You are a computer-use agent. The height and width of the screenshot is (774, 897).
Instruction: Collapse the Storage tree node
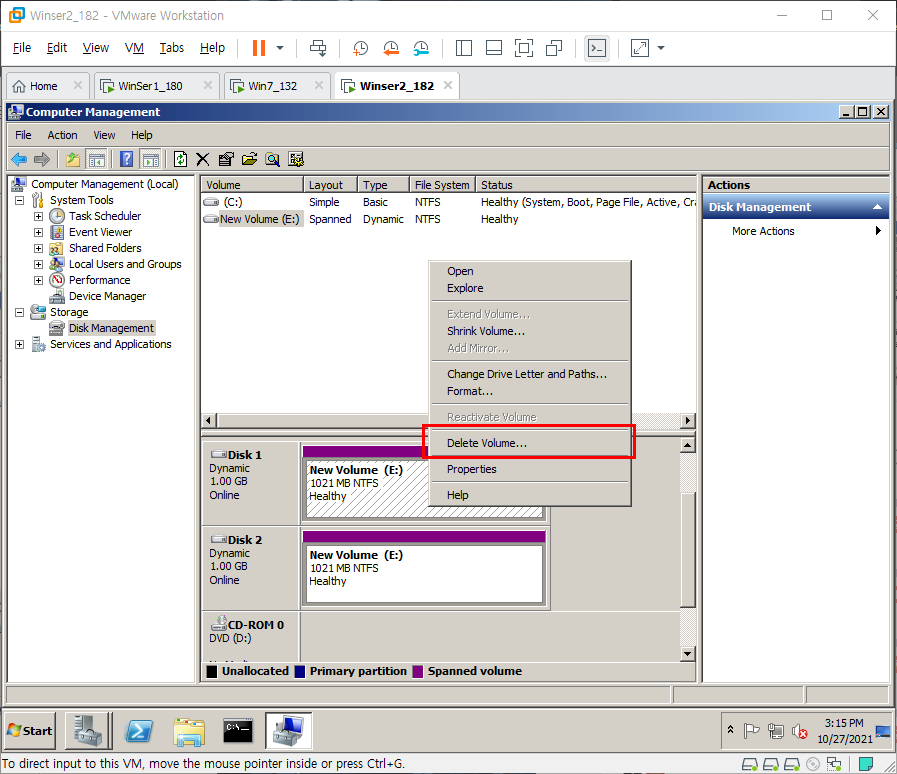tap(19, 312)
